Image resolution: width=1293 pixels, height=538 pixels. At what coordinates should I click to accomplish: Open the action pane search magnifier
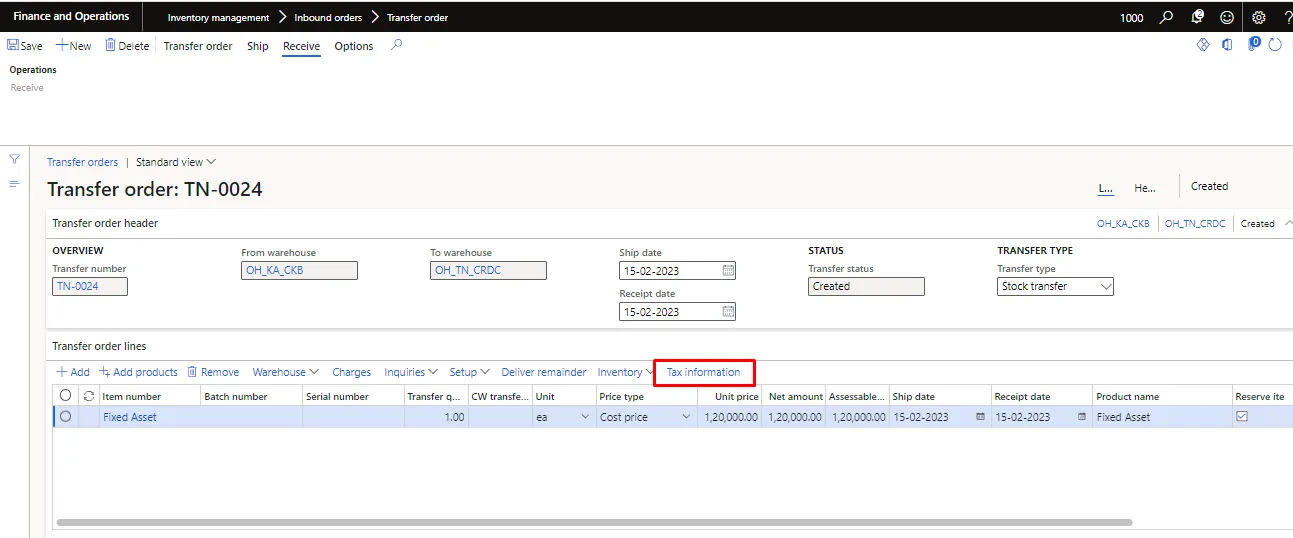(397, 45)
